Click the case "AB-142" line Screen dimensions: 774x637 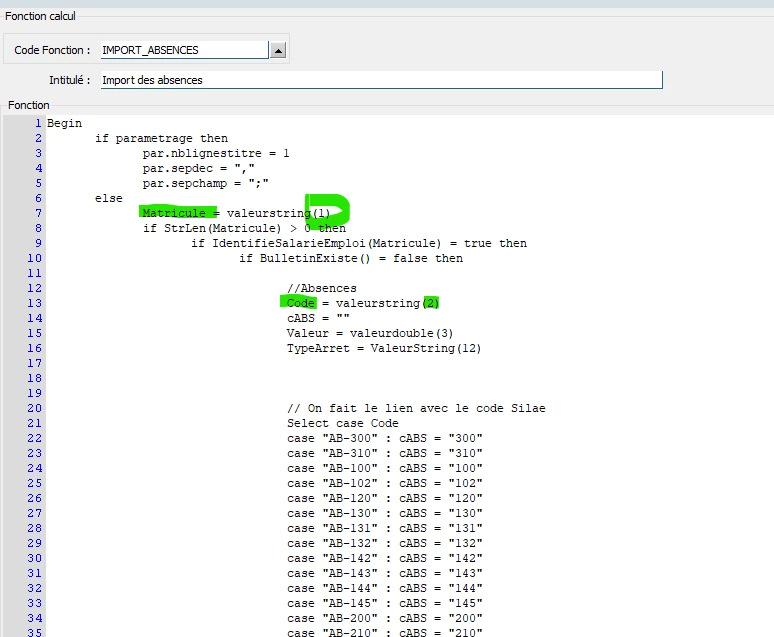[x=385, y=558]
